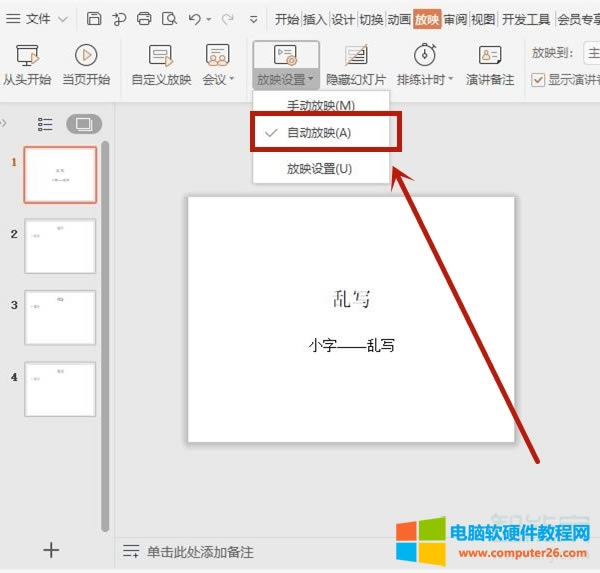Select 自动放映(A) option with checkmark
This screenshot has width=600, height=573.
pyautogui.click(x=319, y=132)
